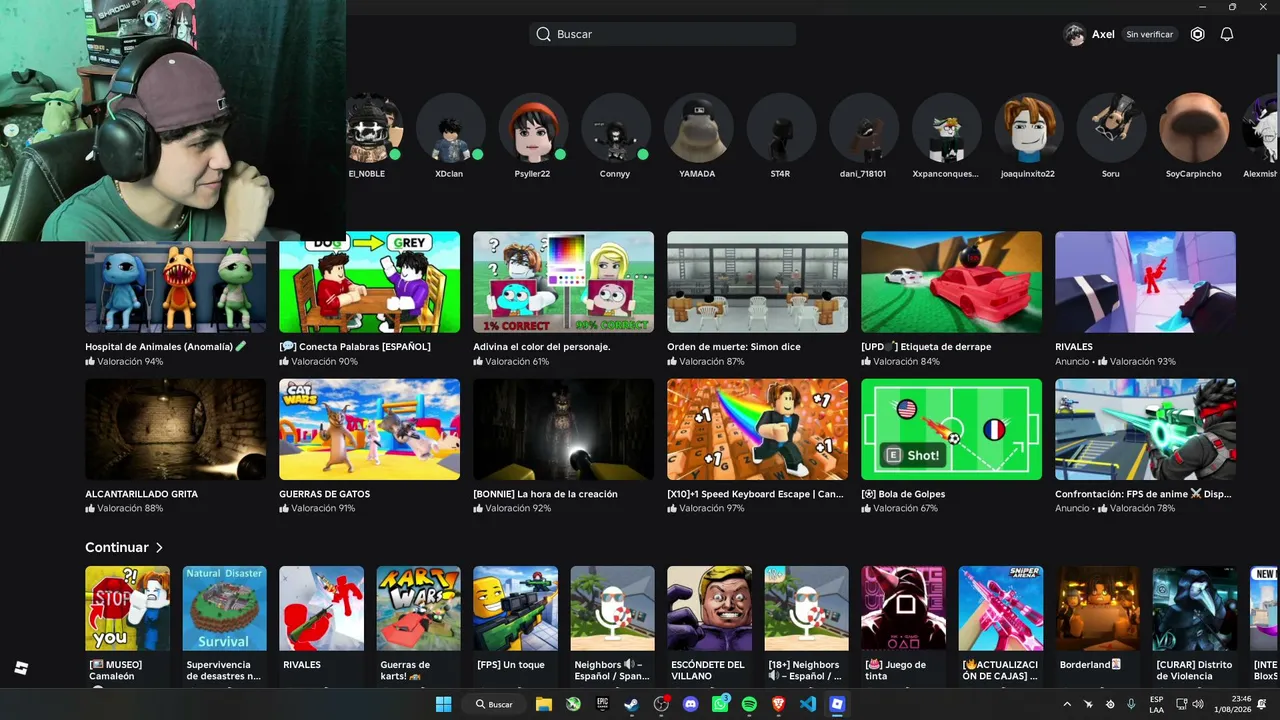Click the Windows taskbar Buscar box

494,704
